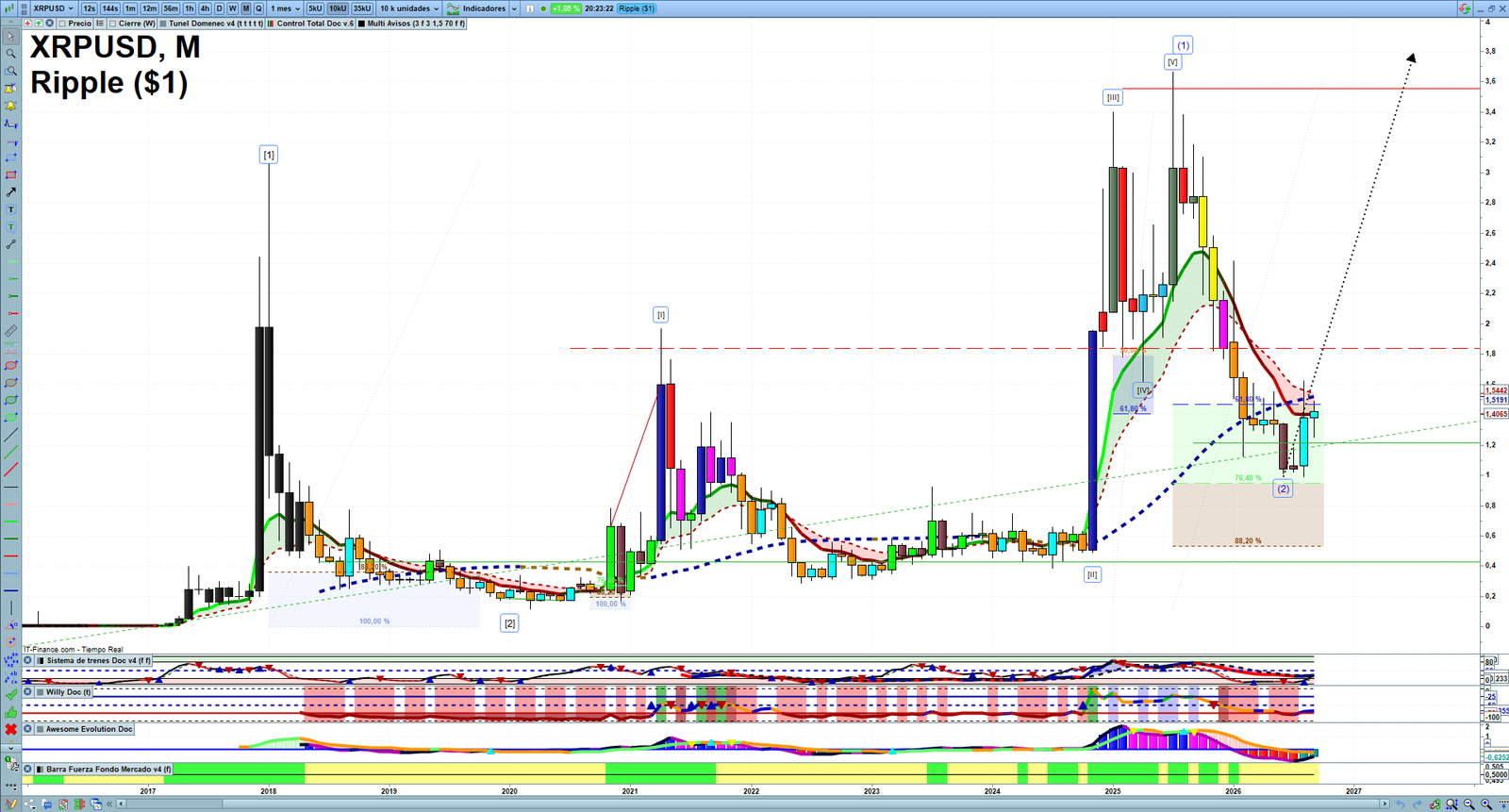Toggle the 35kU units button
The height and width of the screenshot is (812, 1509).
click(362, 8)
